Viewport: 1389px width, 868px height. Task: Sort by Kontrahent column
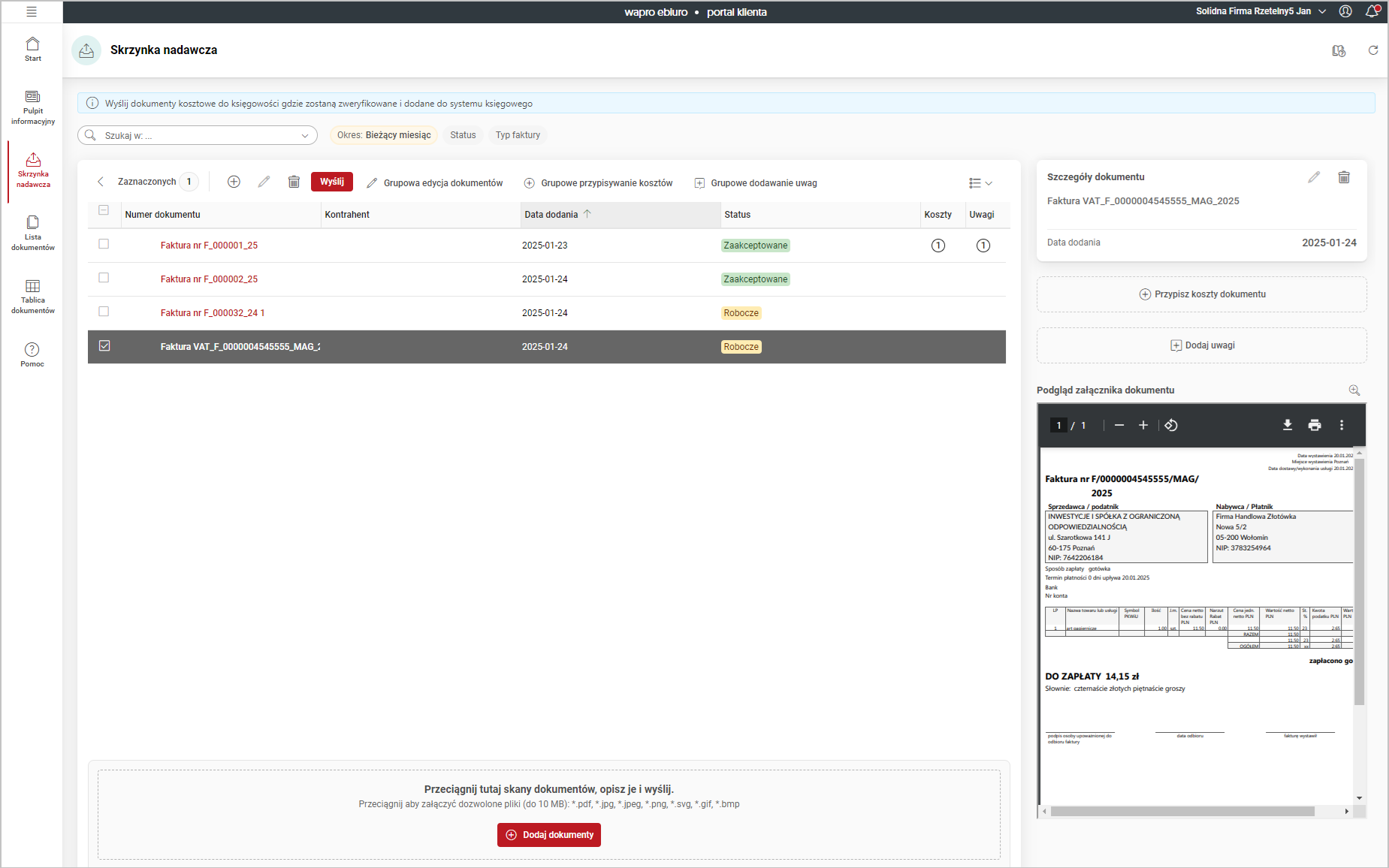coord(346,215)
